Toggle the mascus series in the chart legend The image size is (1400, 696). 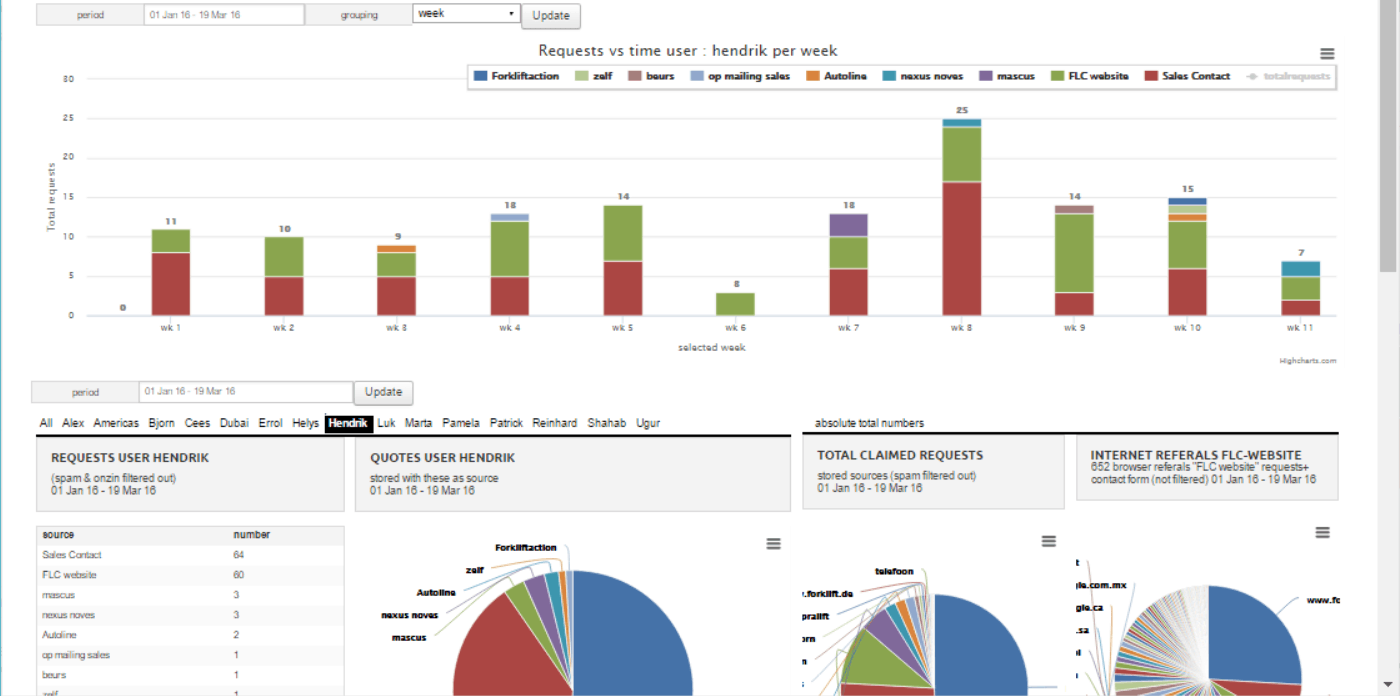coord(1006,76)
